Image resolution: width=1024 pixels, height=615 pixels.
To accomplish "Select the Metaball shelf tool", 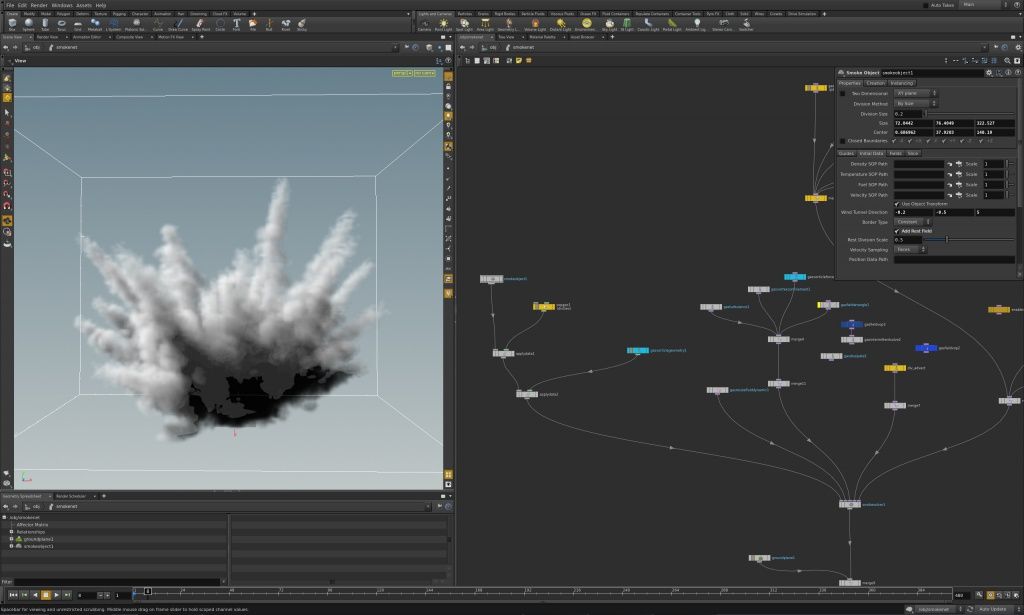I will coord(95,24).
